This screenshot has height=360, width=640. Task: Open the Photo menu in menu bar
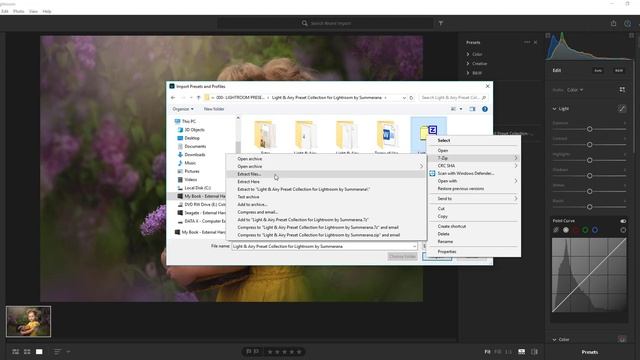(x=19, y=11)
